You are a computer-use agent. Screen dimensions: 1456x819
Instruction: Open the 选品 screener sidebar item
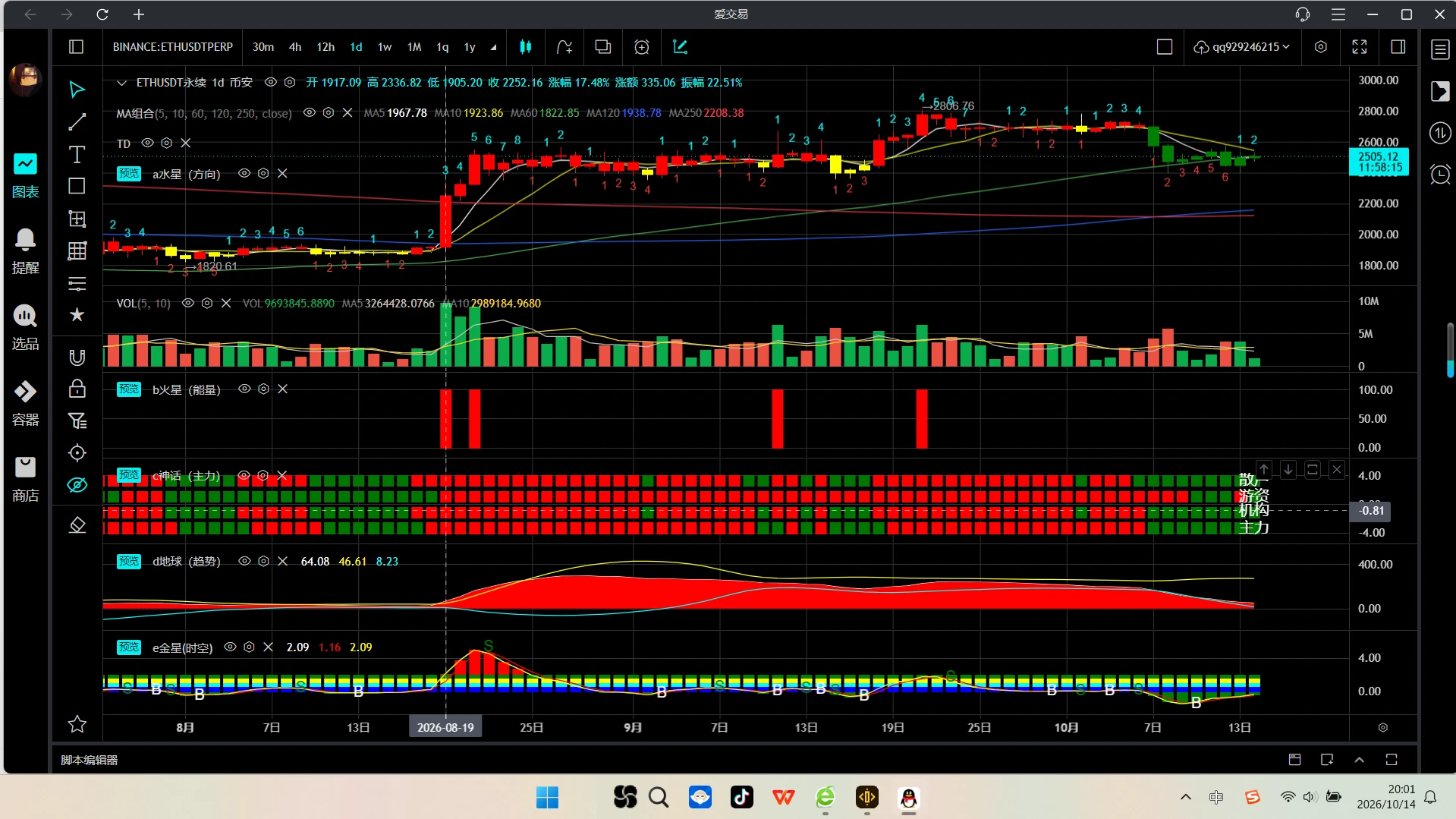coord(25,327)
